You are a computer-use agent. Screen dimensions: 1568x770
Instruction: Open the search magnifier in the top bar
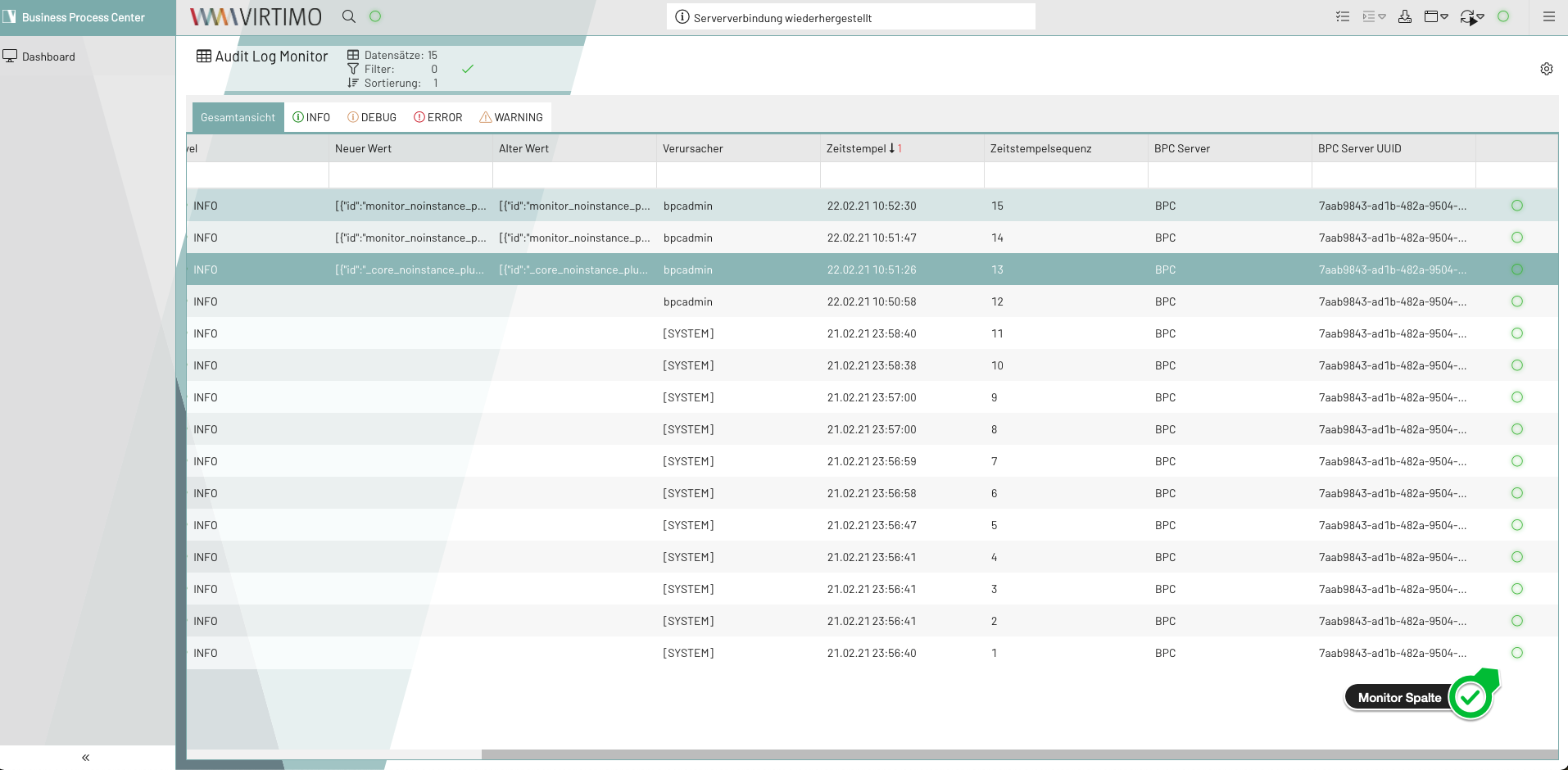348,16
